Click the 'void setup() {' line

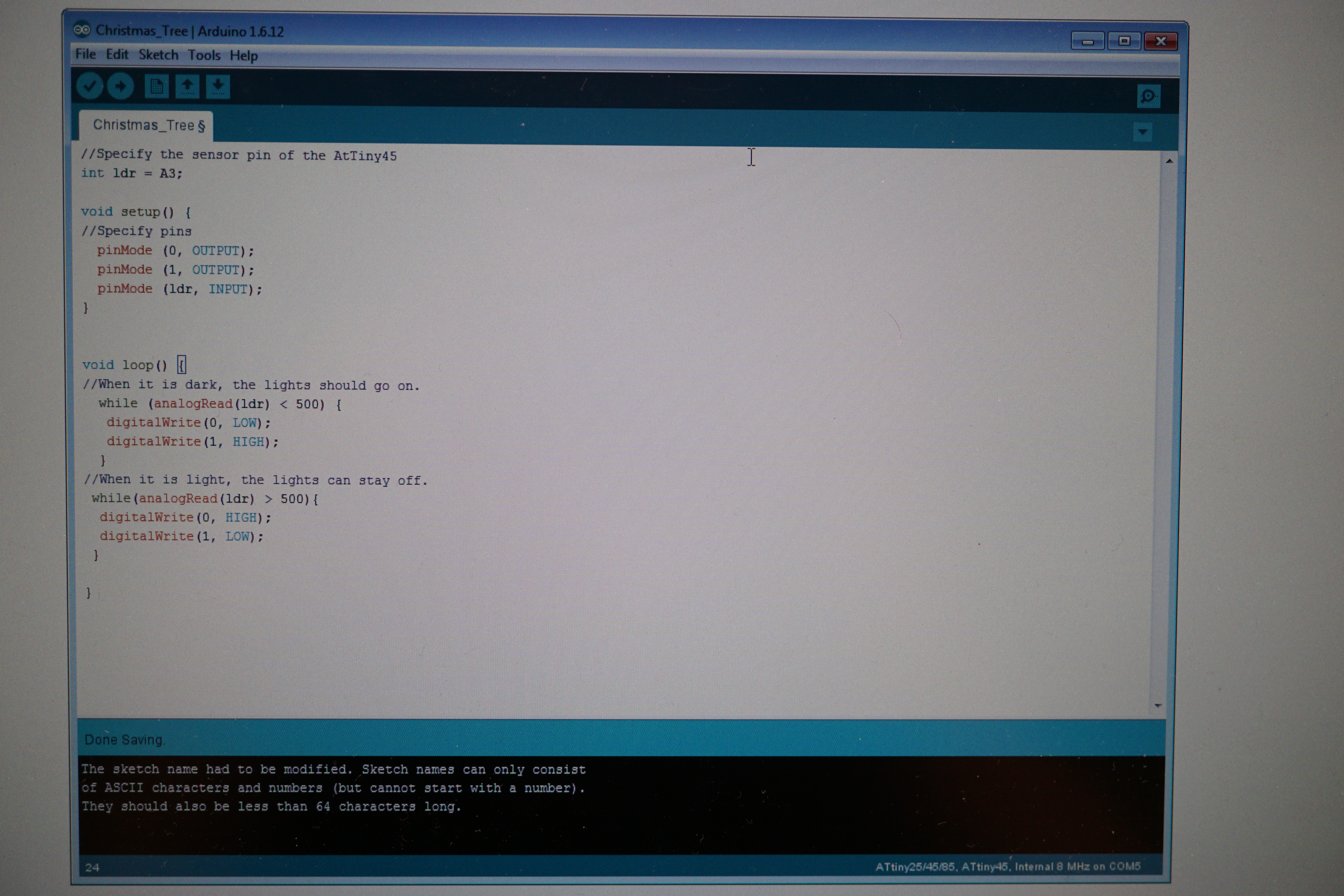pyautogui.click(x=136, y=211)
